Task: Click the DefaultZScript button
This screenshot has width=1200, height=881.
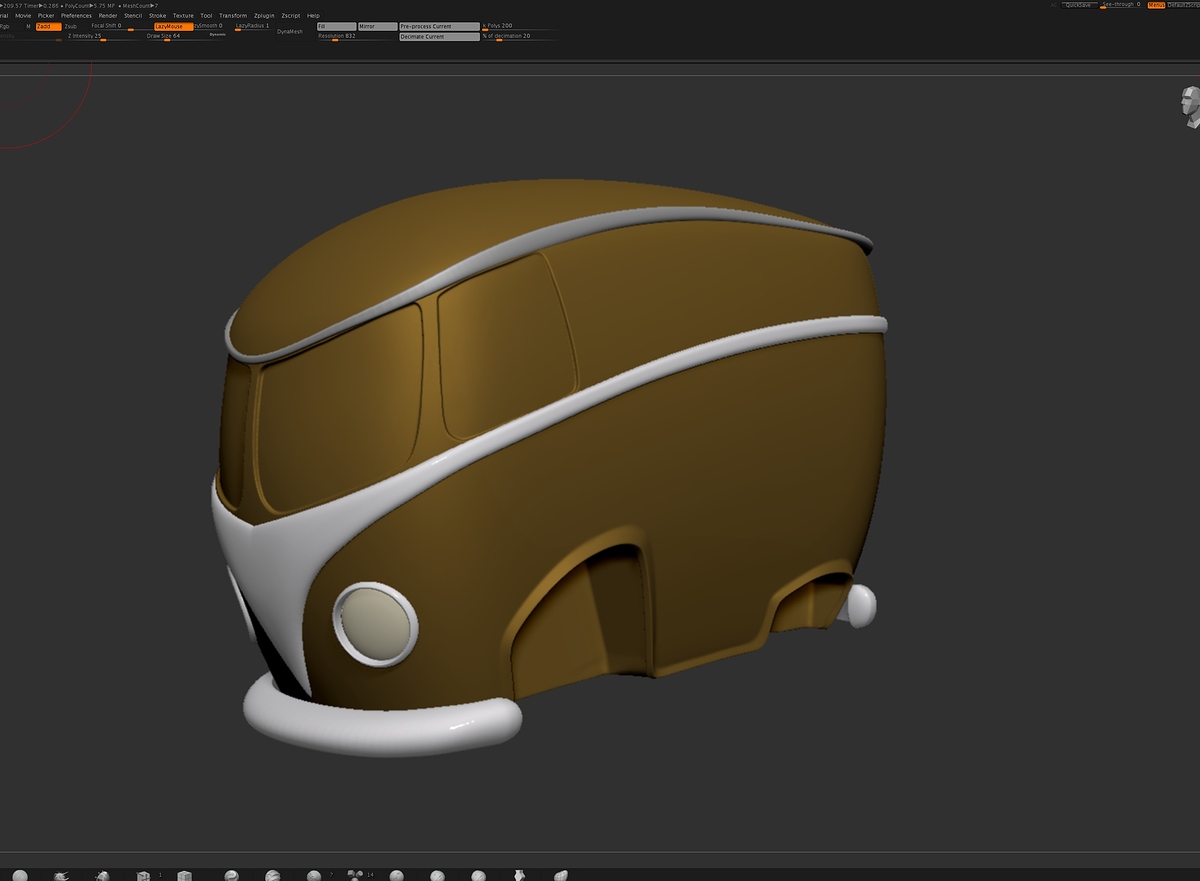Action: [x=1183, y=5]
